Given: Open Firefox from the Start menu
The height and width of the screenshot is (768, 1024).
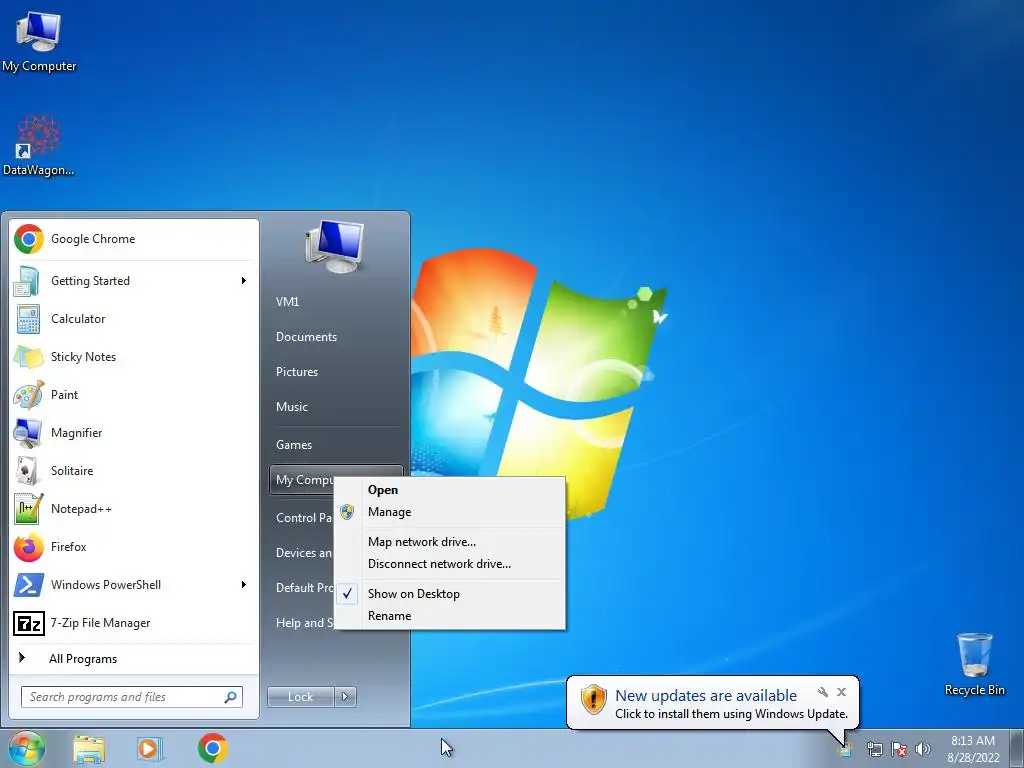Looking at the screenshot, I should click(x=134, y=547).
